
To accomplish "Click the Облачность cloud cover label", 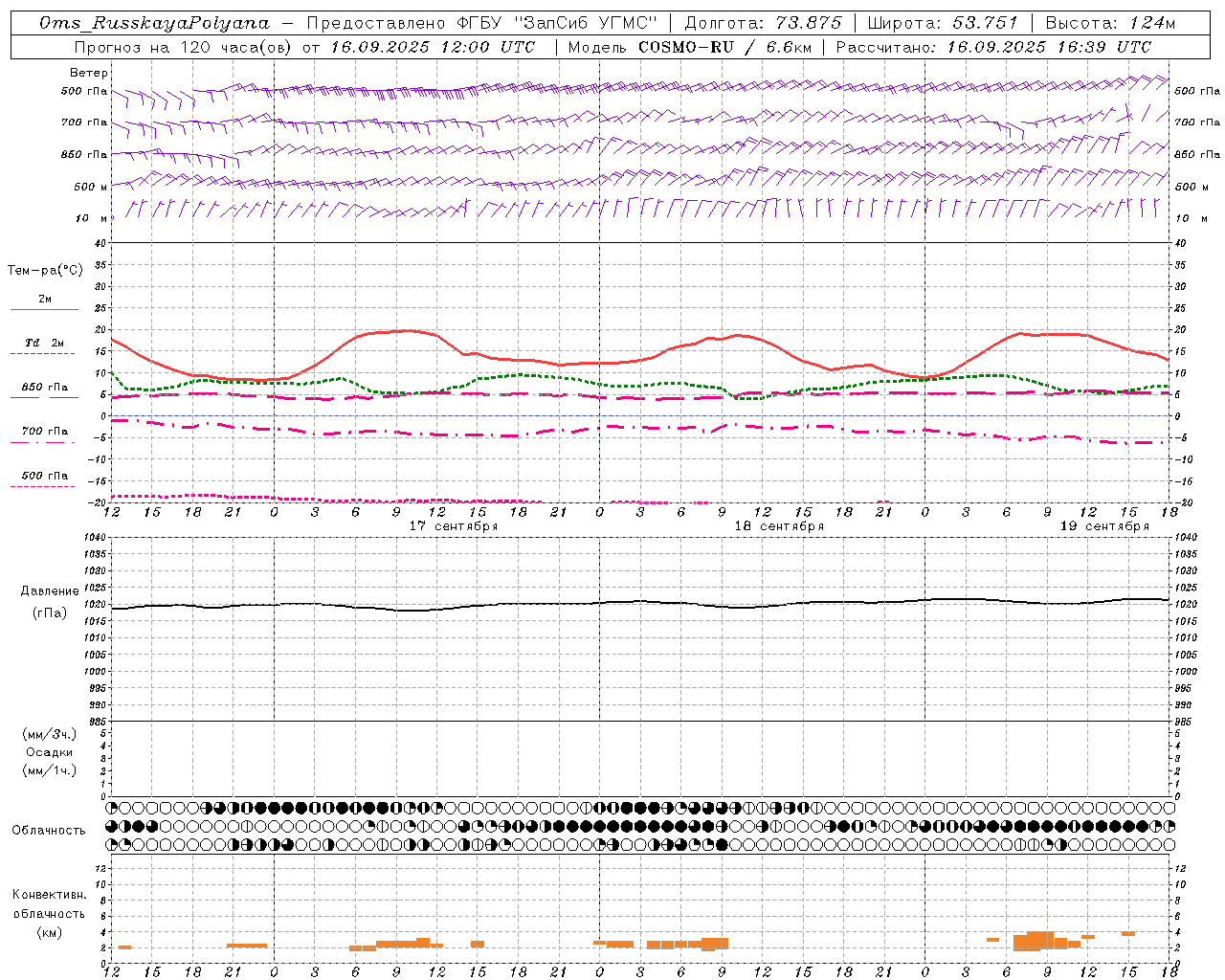I will (49, 831).
